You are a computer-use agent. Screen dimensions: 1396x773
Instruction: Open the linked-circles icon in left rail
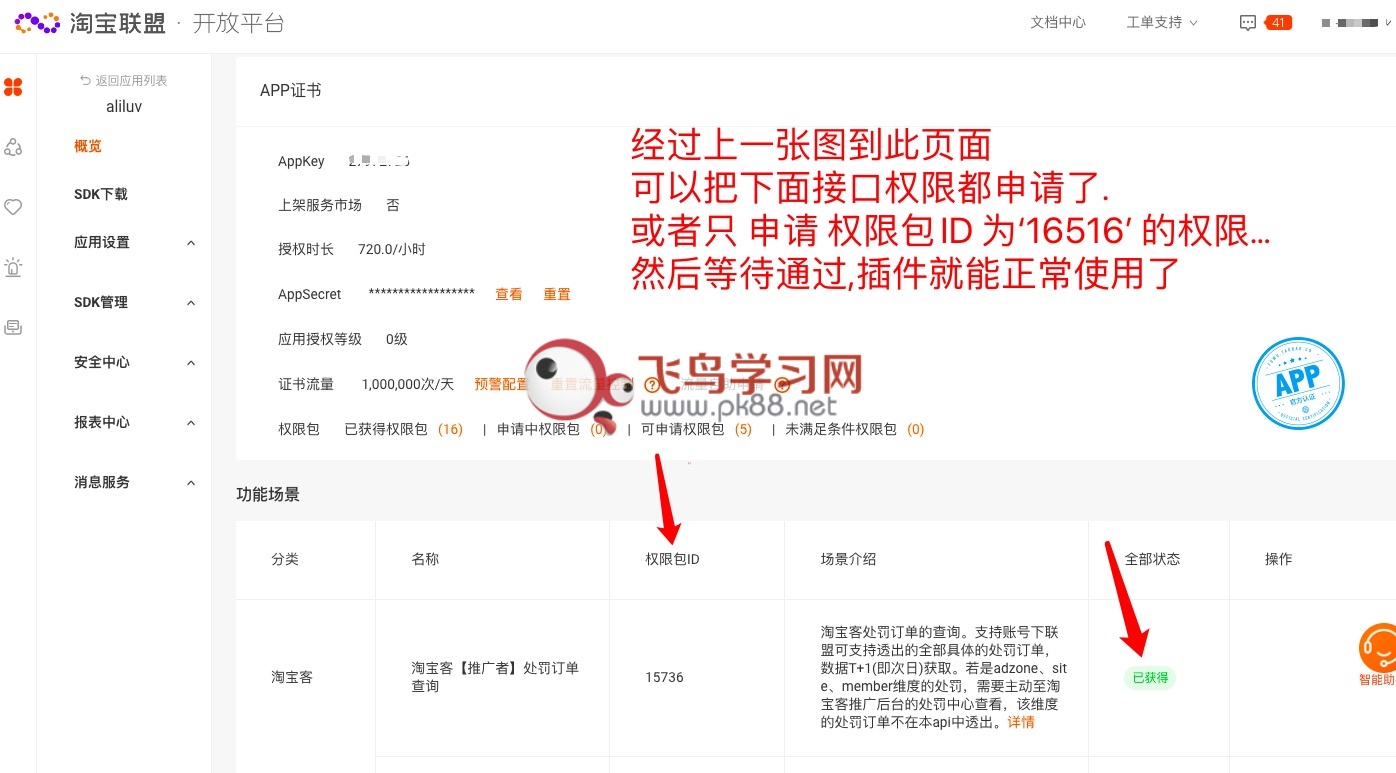[x=13, y=148]
